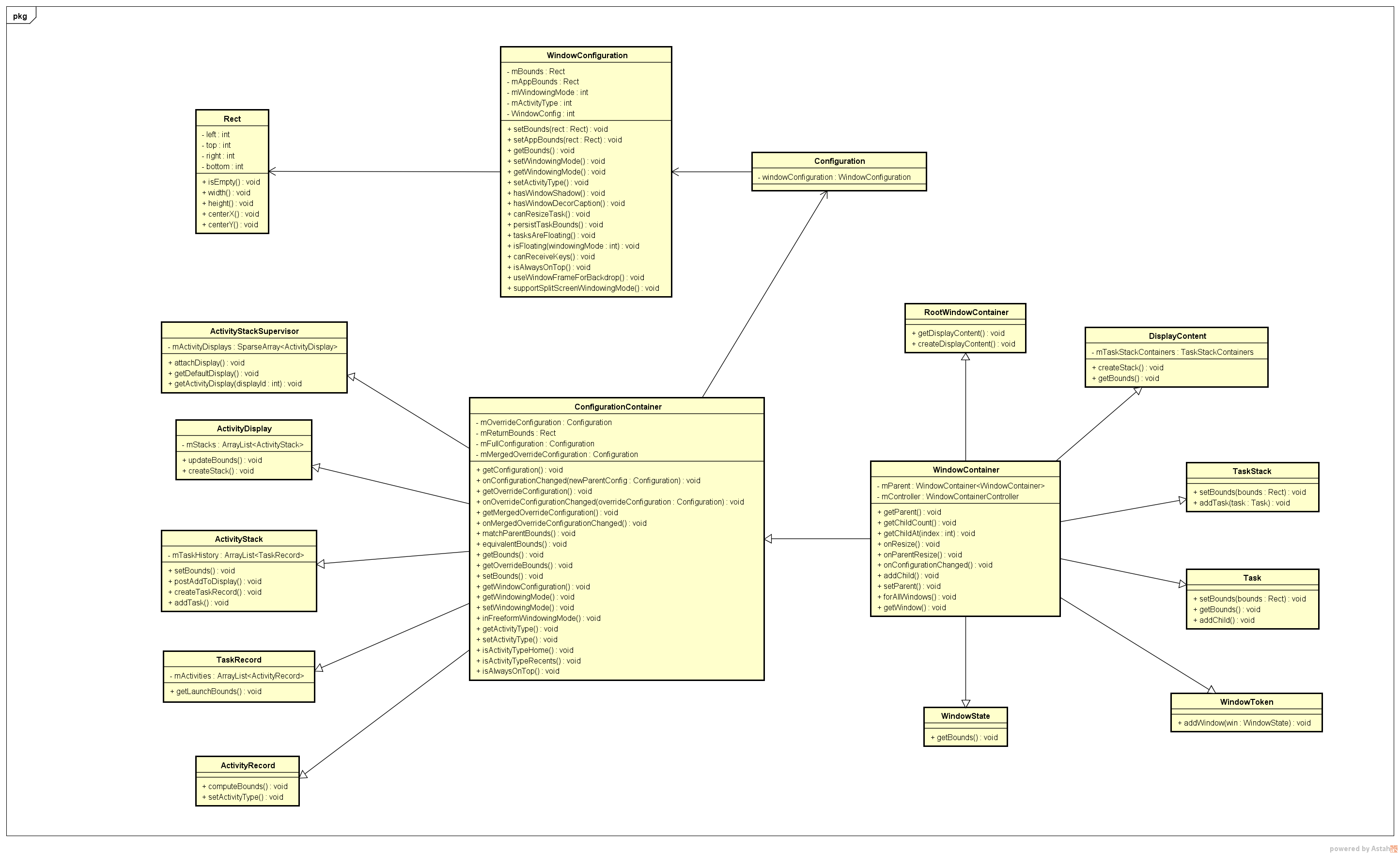This screenshot has width=1400, height=855.
Task: Select the Task class header
Action: 1252,578
